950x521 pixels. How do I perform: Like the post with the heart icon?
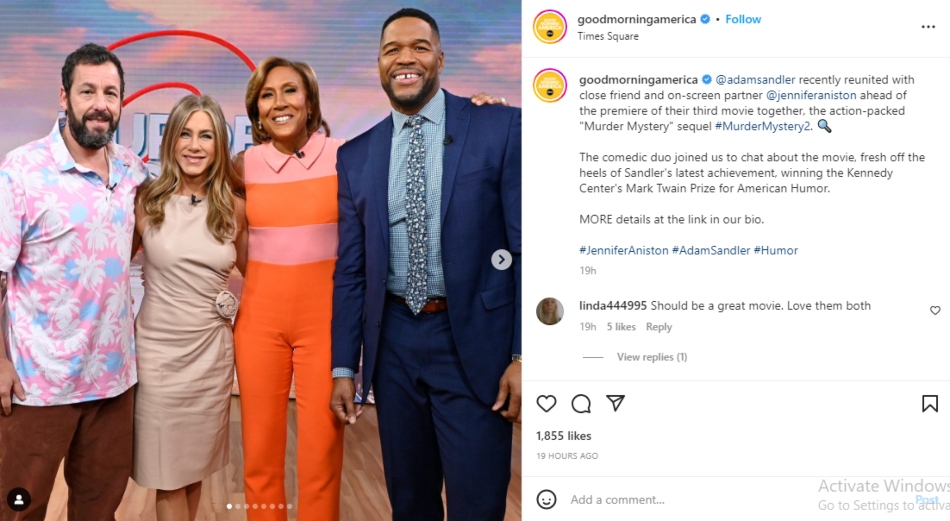tap(546, 403)
